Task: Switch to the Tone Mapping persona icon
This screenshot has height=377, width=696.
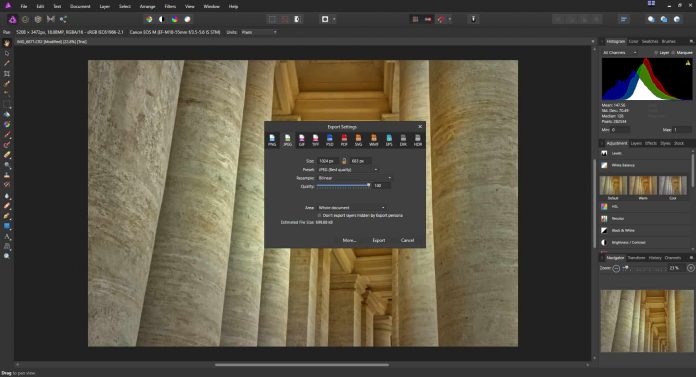Action: (x=51, y=19)
